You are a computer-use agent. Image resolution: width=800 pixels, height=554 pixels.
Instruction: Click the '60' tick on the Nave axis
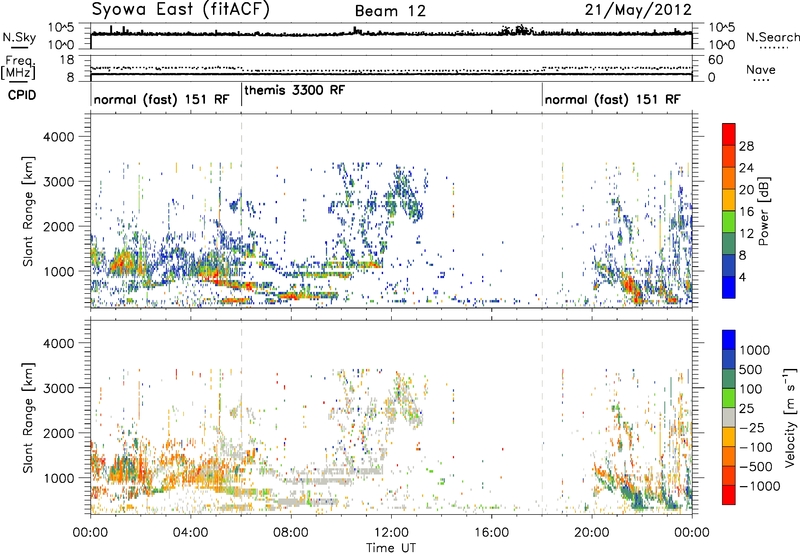[x=715, y=60]
